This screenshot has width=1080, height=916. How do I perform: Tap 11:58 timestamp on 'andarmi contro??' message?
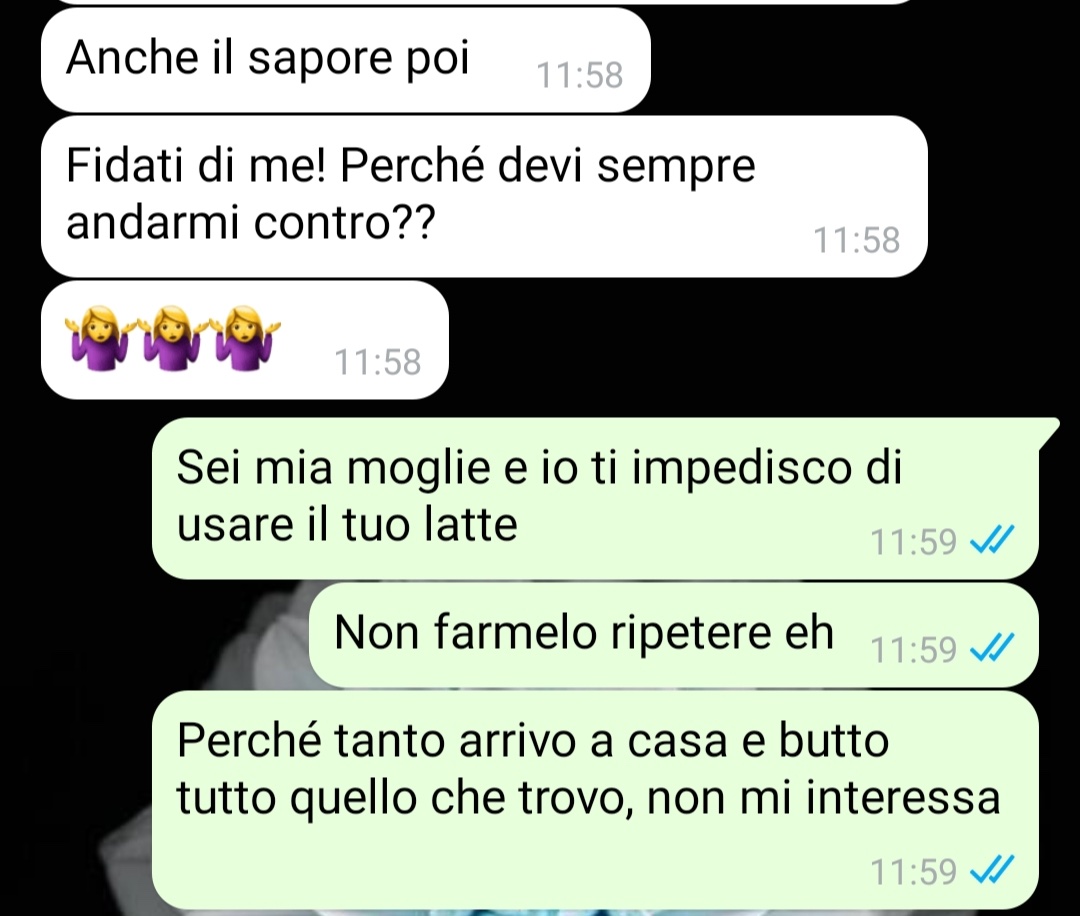(856, 240)
